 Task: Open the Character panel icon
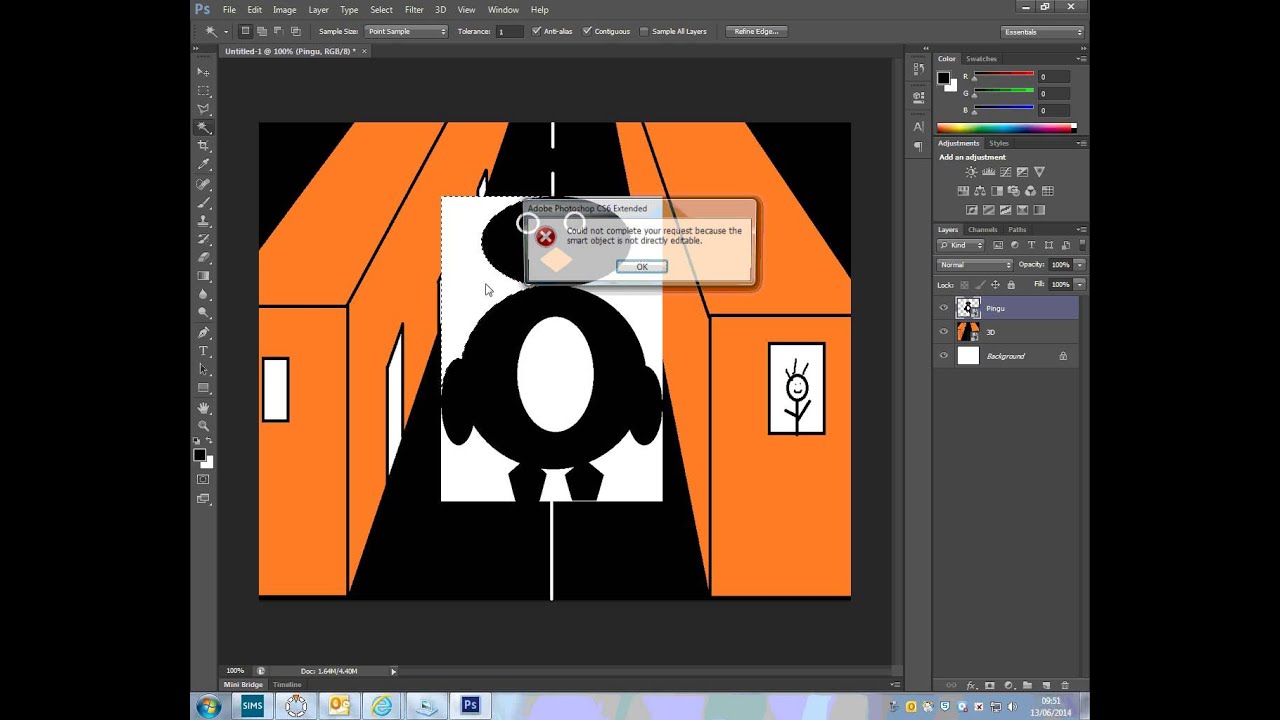click(x=918, y=127)
